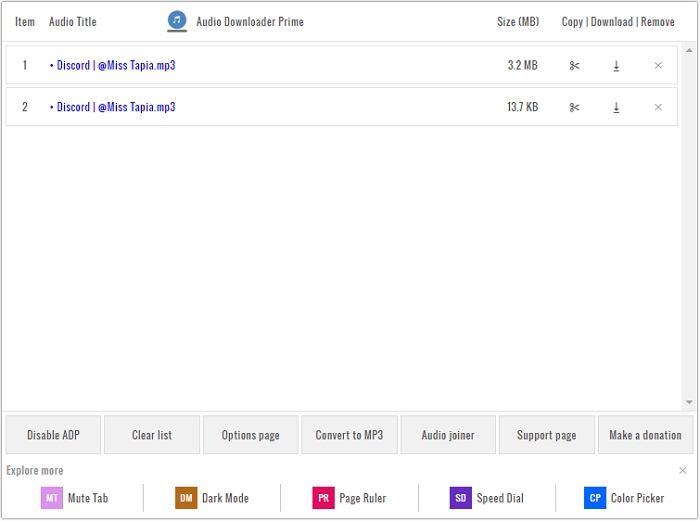This screenshot has width=700, height=521.
Task: Open the Dark Mode extension icon
Action: coord(186,498)
